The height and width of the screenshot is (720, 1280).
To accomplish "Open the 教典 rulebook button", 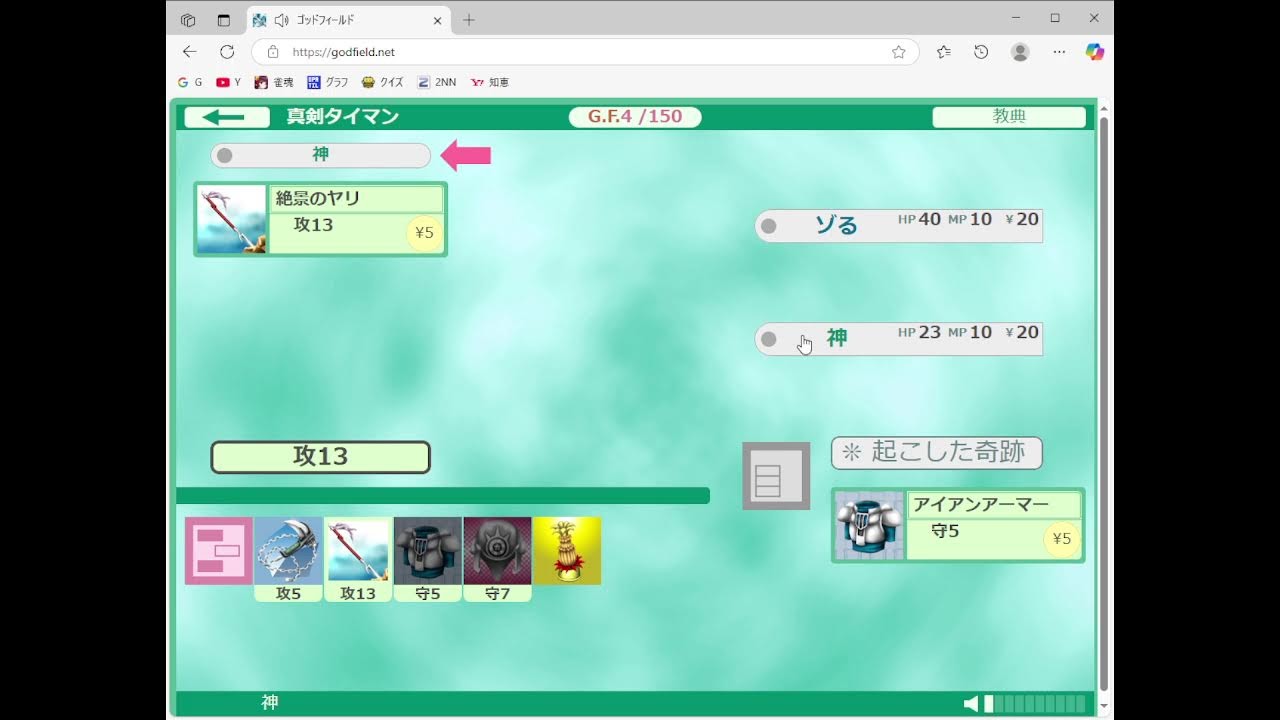I will coord(1008,117).
